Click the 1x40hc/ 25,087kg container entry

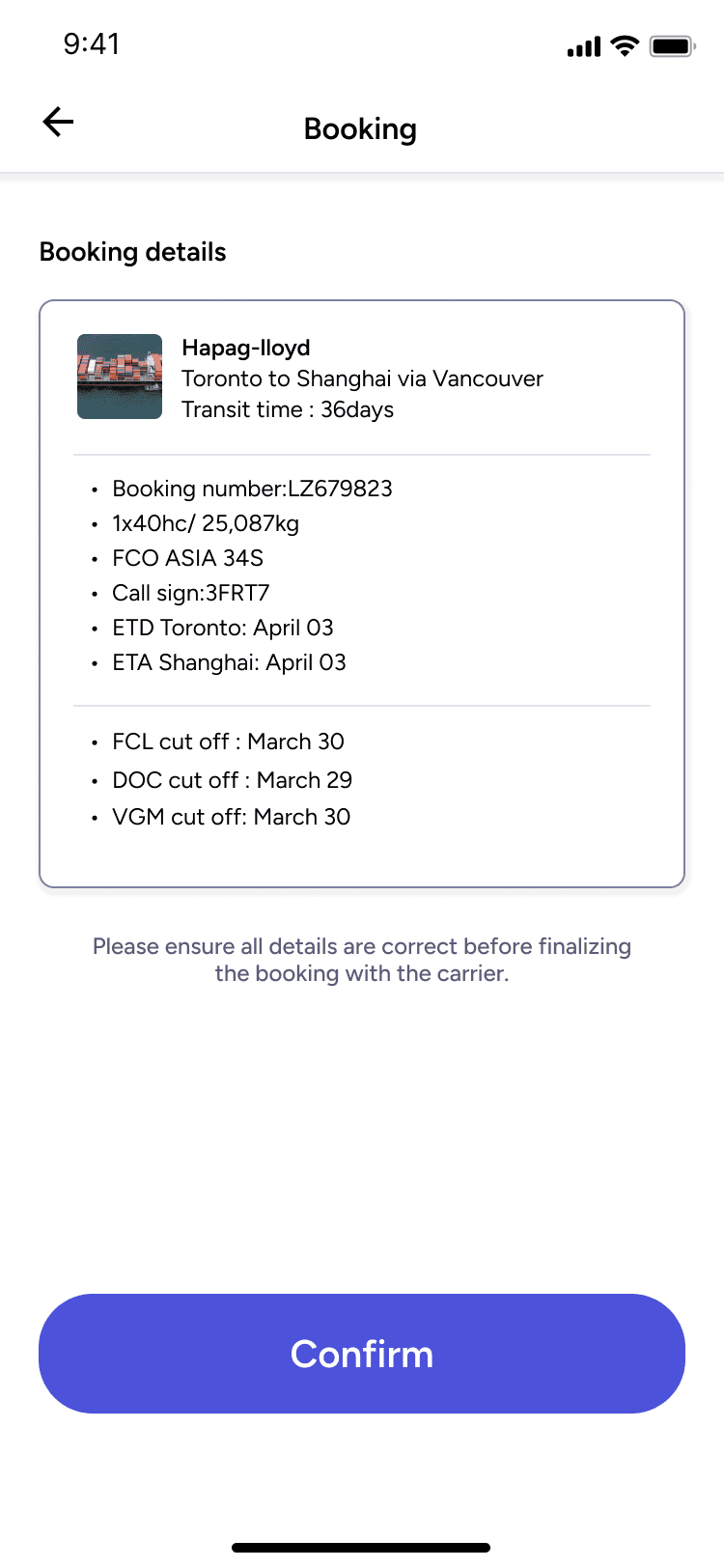tap(206, 523)
